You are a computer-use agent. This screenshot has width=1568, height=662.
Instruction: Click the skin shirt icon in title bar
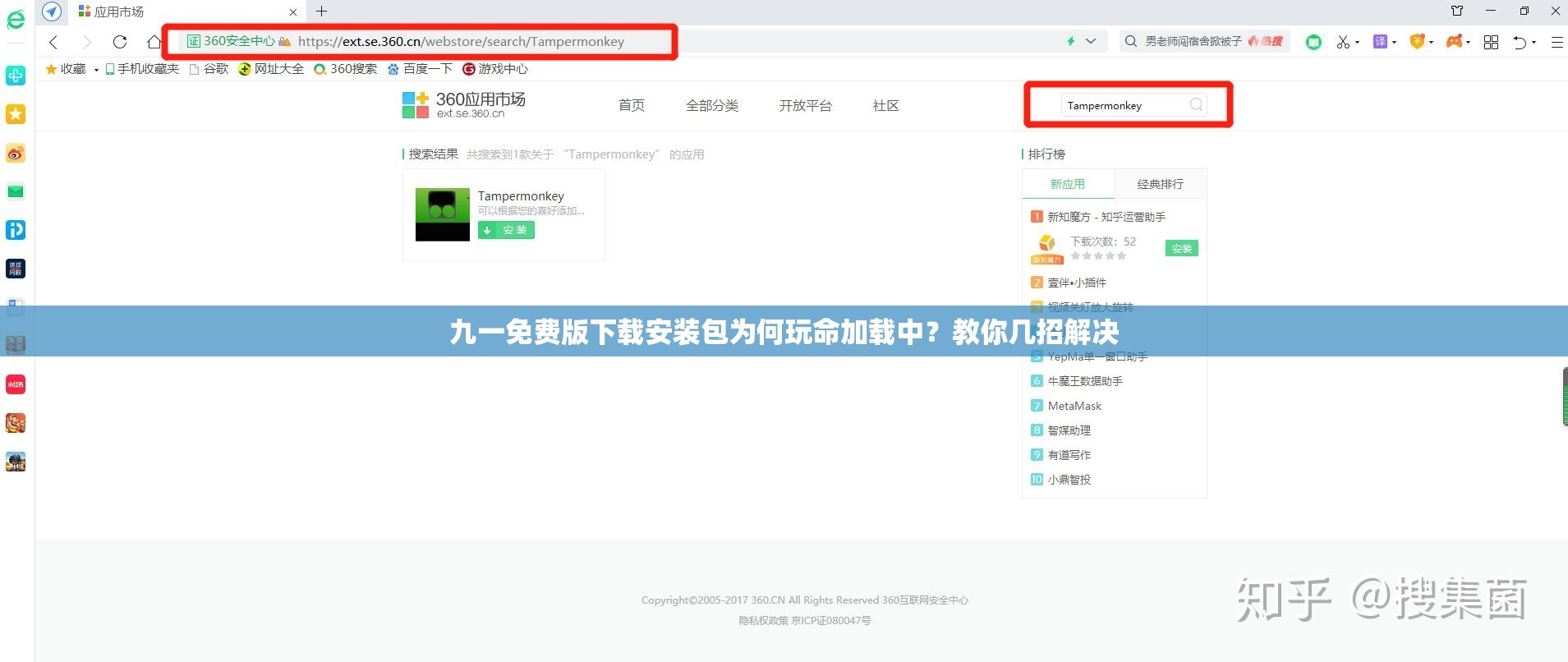[1457, 11]
